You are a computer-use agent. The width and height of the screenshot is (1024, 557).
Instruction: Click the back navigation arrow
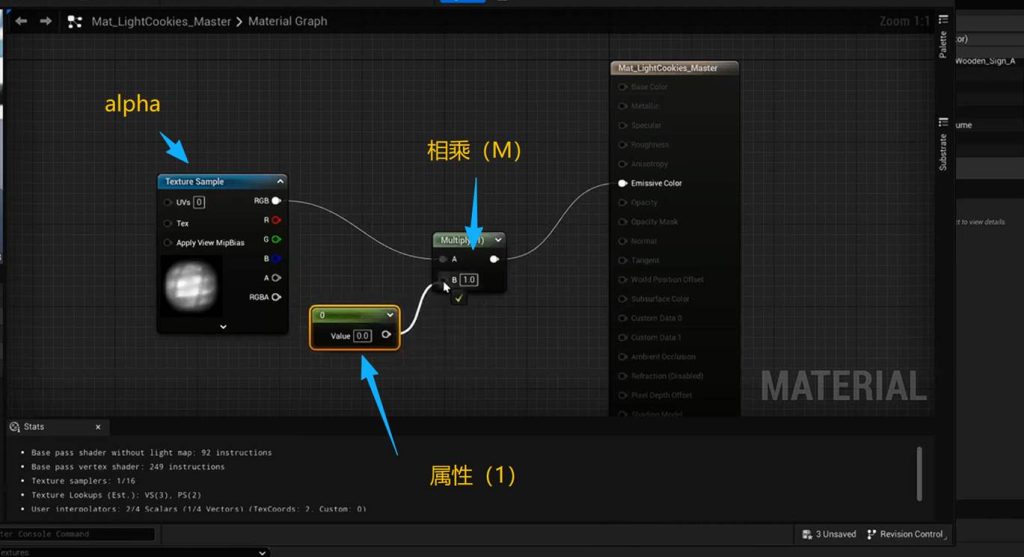point(21,21)
